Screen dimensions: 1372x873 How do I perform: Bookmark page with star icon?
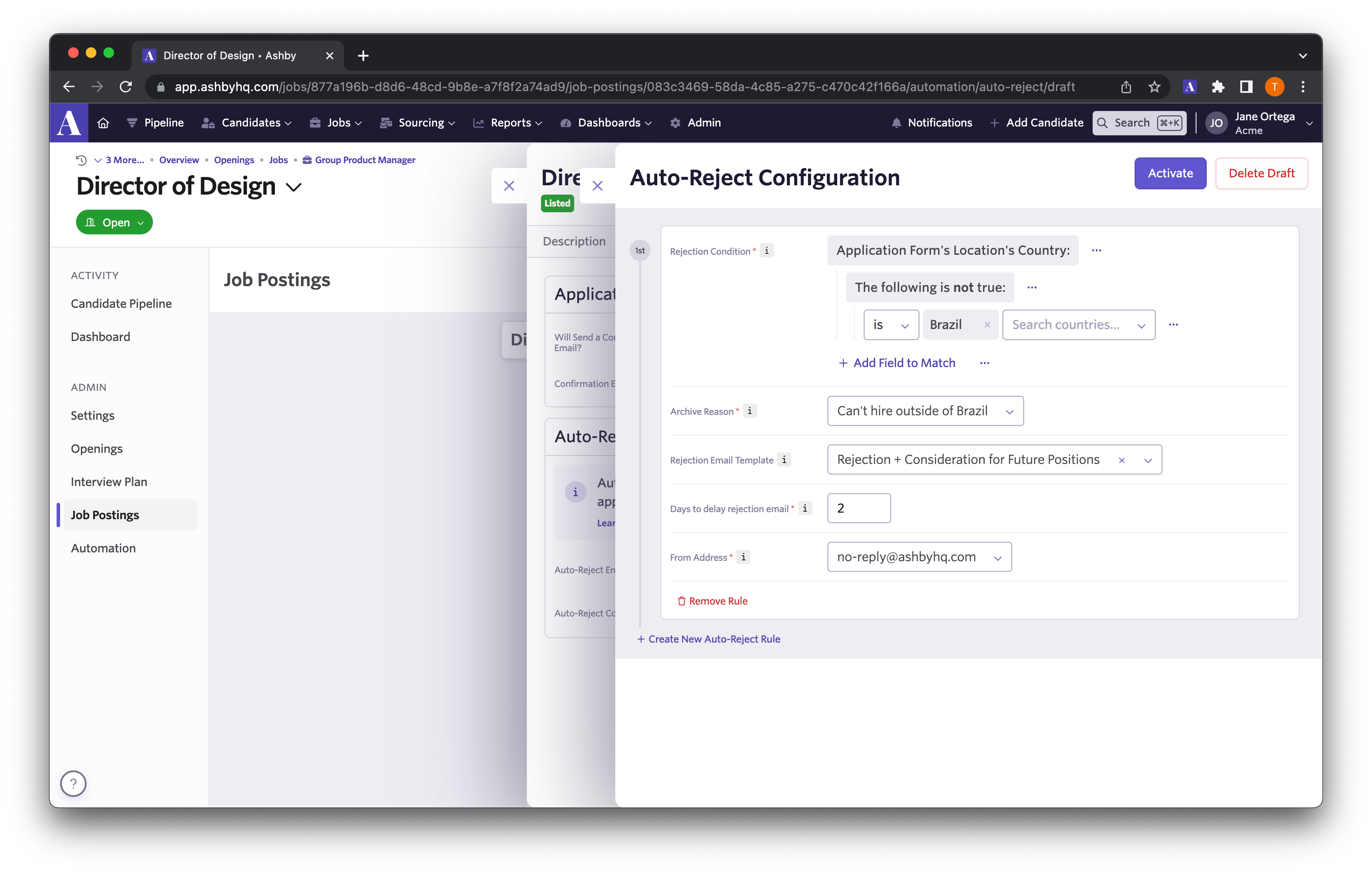coord(1154,87)
